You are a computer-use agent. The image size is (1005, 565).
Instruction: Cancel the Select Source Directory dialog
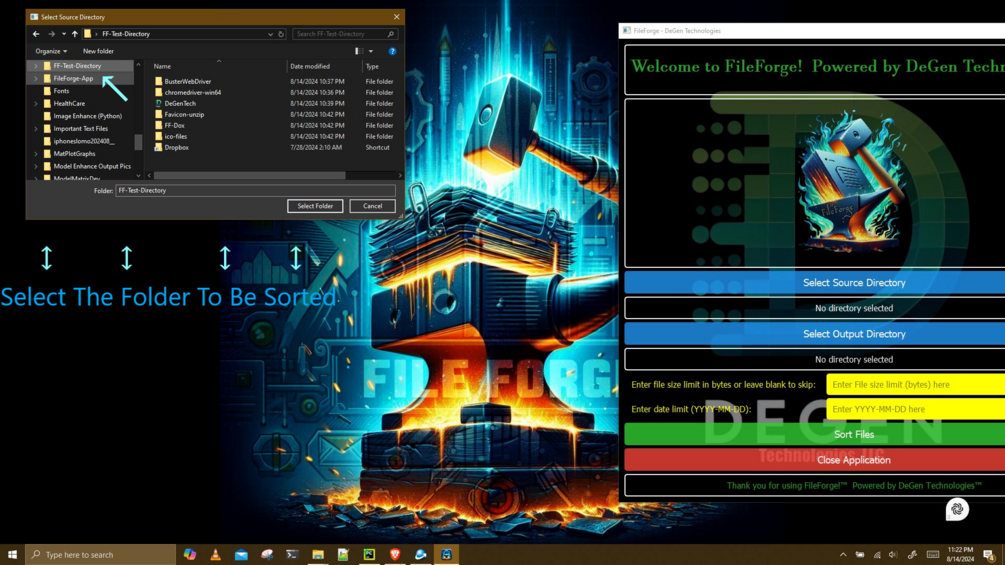coord(372,206)
